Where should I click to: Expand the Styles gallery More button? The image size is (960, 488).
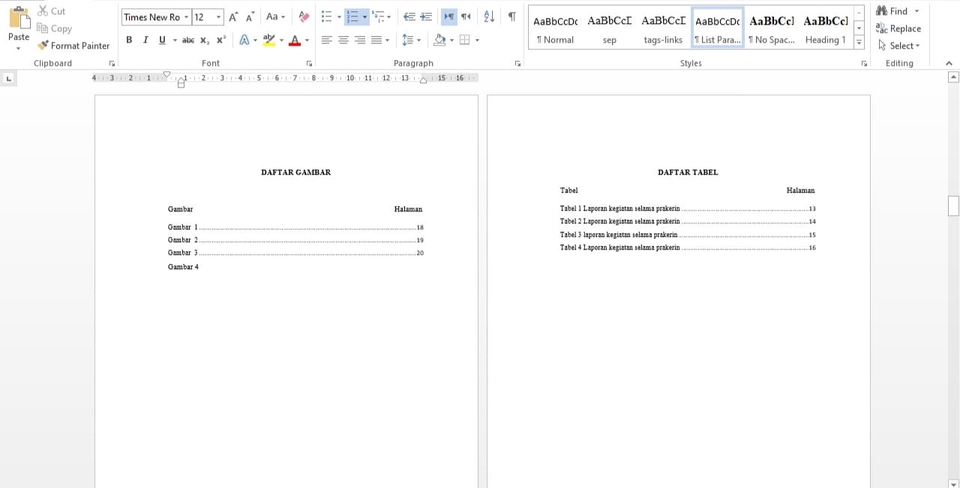(859, 43)
